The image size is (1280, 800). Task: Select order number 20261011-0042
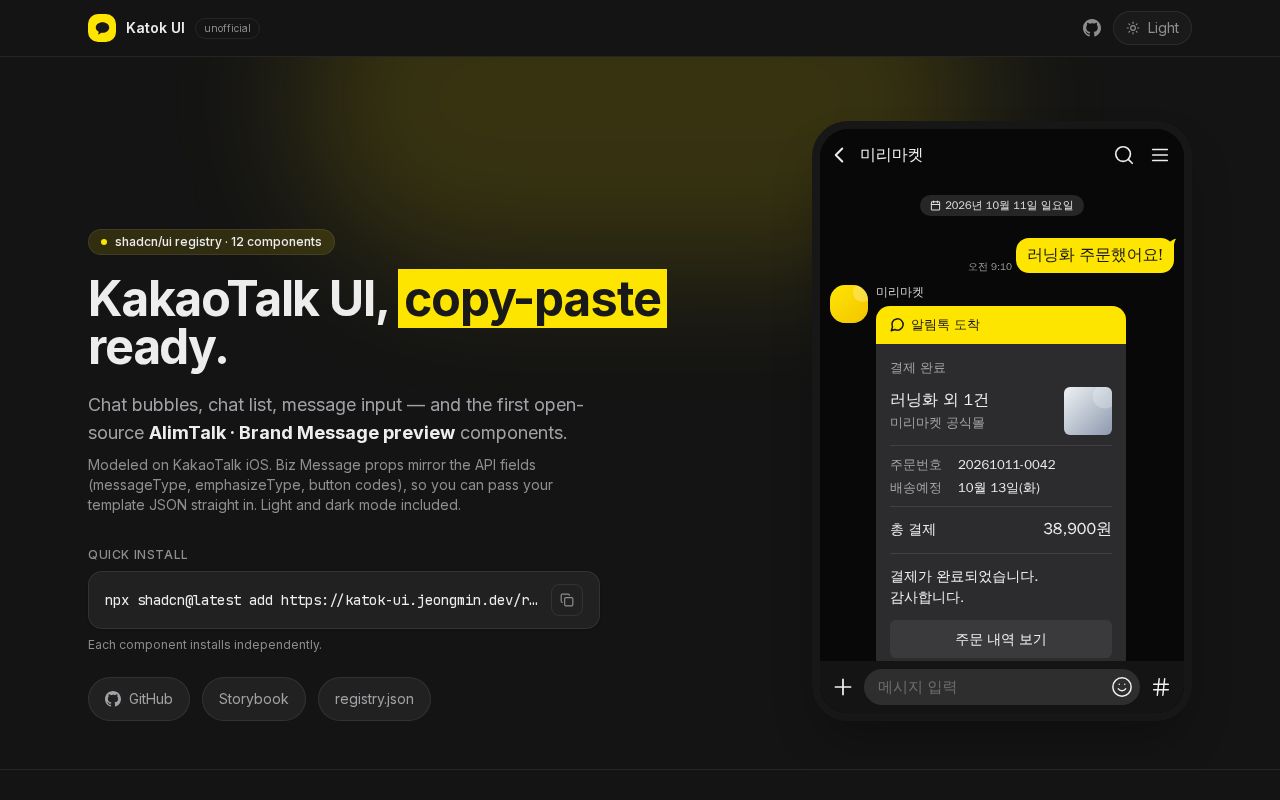1007,465
